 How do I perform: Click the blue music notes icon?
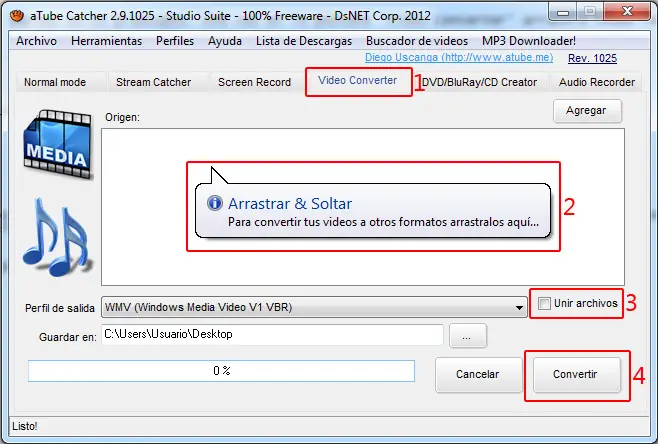(x=58, y=238)
